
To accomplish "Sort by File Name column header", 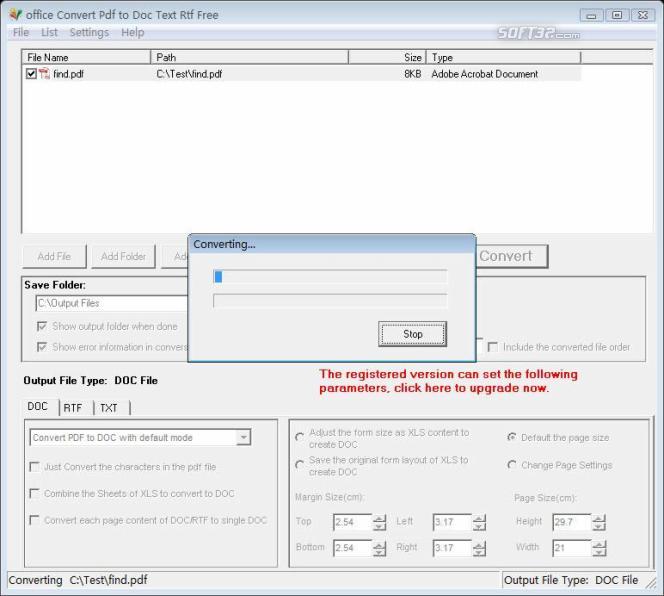I will 86,57.
